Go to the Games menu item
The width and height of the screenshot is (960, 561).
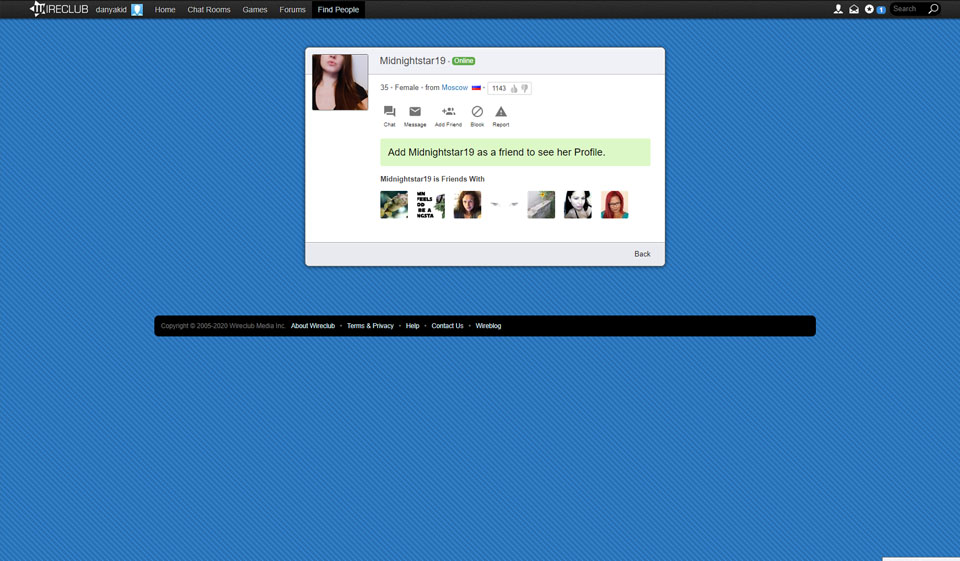[x=255, y=9]
